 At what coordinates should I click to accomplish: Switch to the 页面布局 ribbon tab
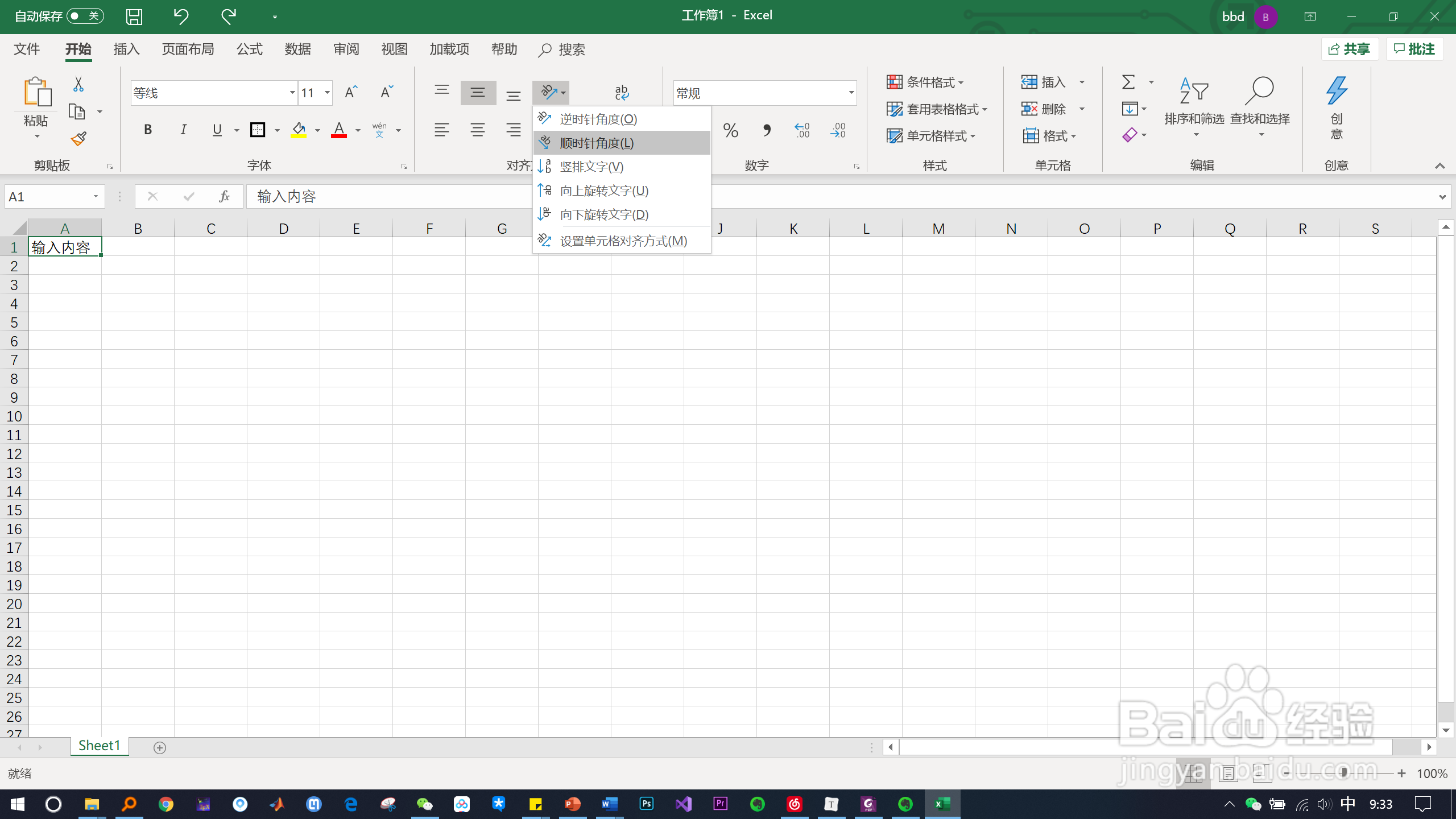click(188, 49)
